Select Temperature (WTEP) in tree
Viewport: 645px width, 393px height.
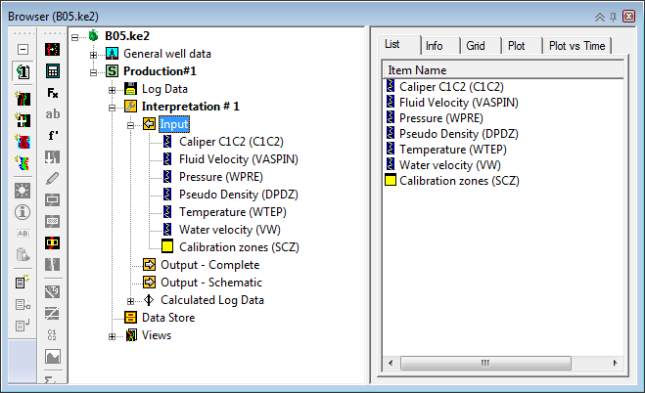233,212
